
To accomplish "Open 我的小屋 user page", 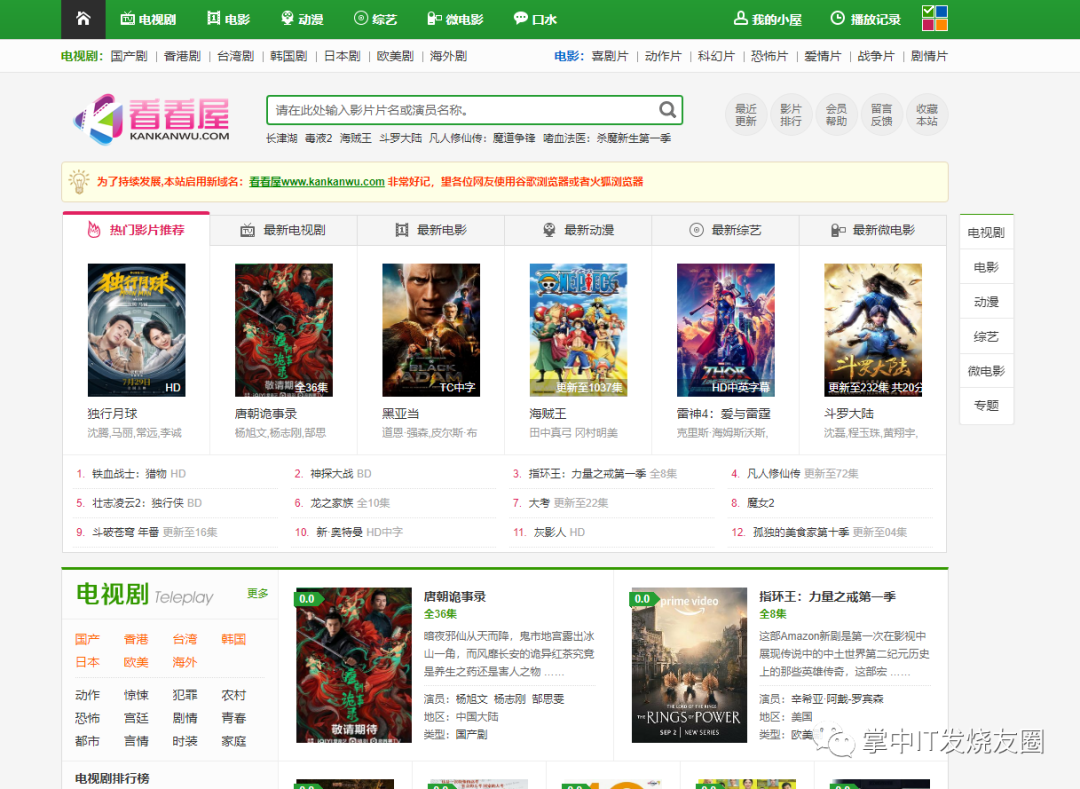I will 767,19.
